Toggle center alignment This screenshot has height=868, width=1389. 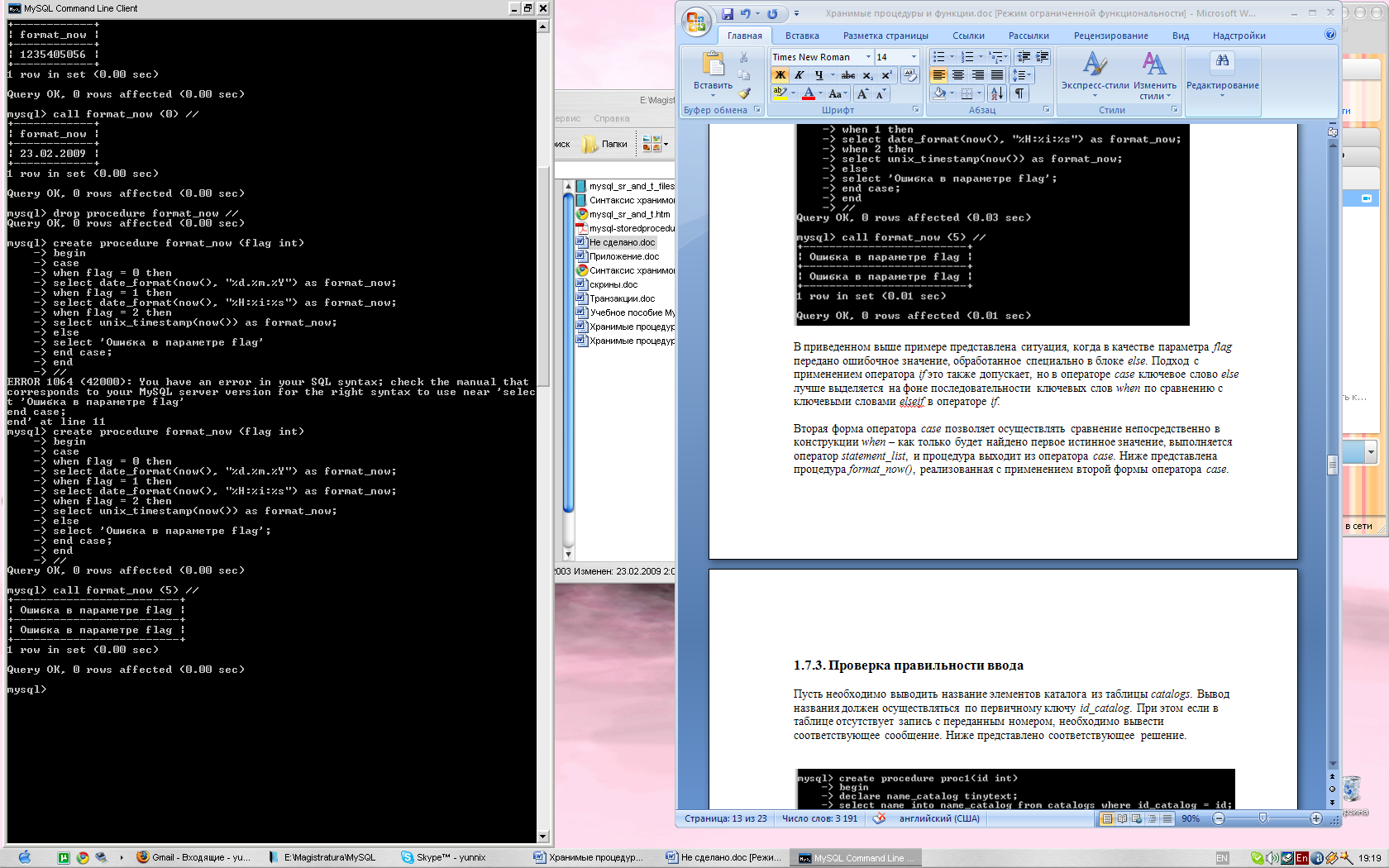(x=958, y=75)
